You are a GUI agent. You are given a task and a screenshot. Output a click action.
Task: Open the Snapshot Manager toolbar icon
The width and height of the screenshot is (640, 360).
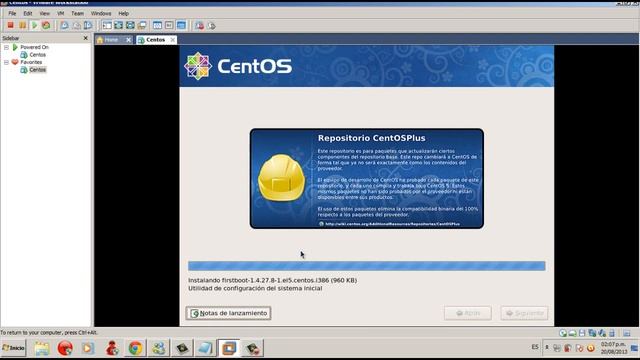pos(88,25)
